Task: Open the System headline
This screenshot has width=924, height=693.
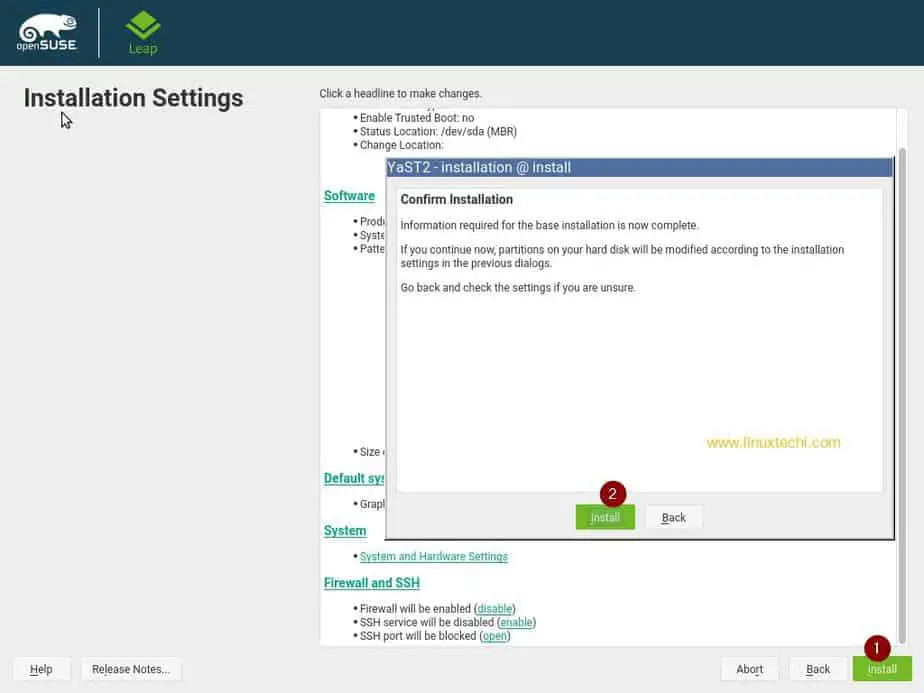Action: point(345,530)
